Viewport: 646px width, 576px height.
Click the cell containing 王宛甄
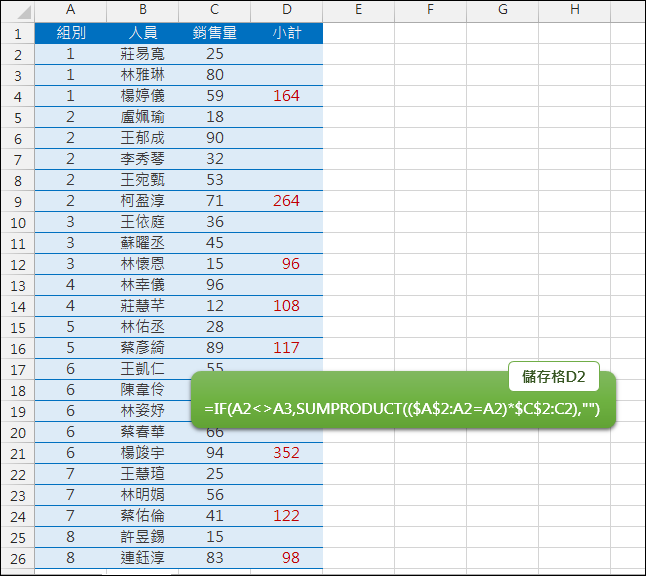point(143,180)
